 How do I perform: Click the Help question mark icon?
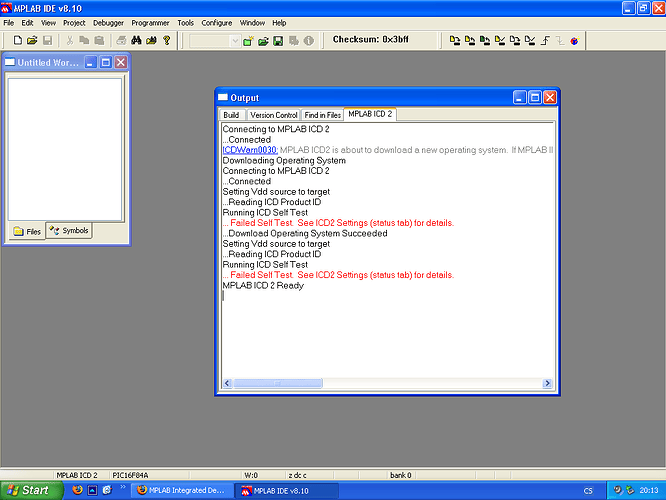tap(166, 40)
